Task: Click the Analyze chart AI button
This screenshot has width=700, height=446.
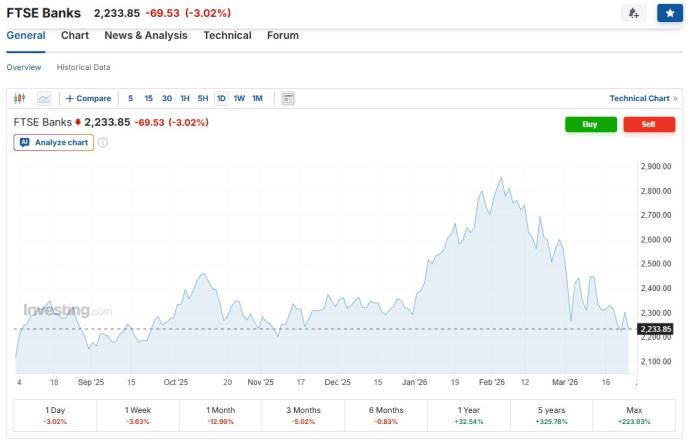Action: (x=53, y=143)
